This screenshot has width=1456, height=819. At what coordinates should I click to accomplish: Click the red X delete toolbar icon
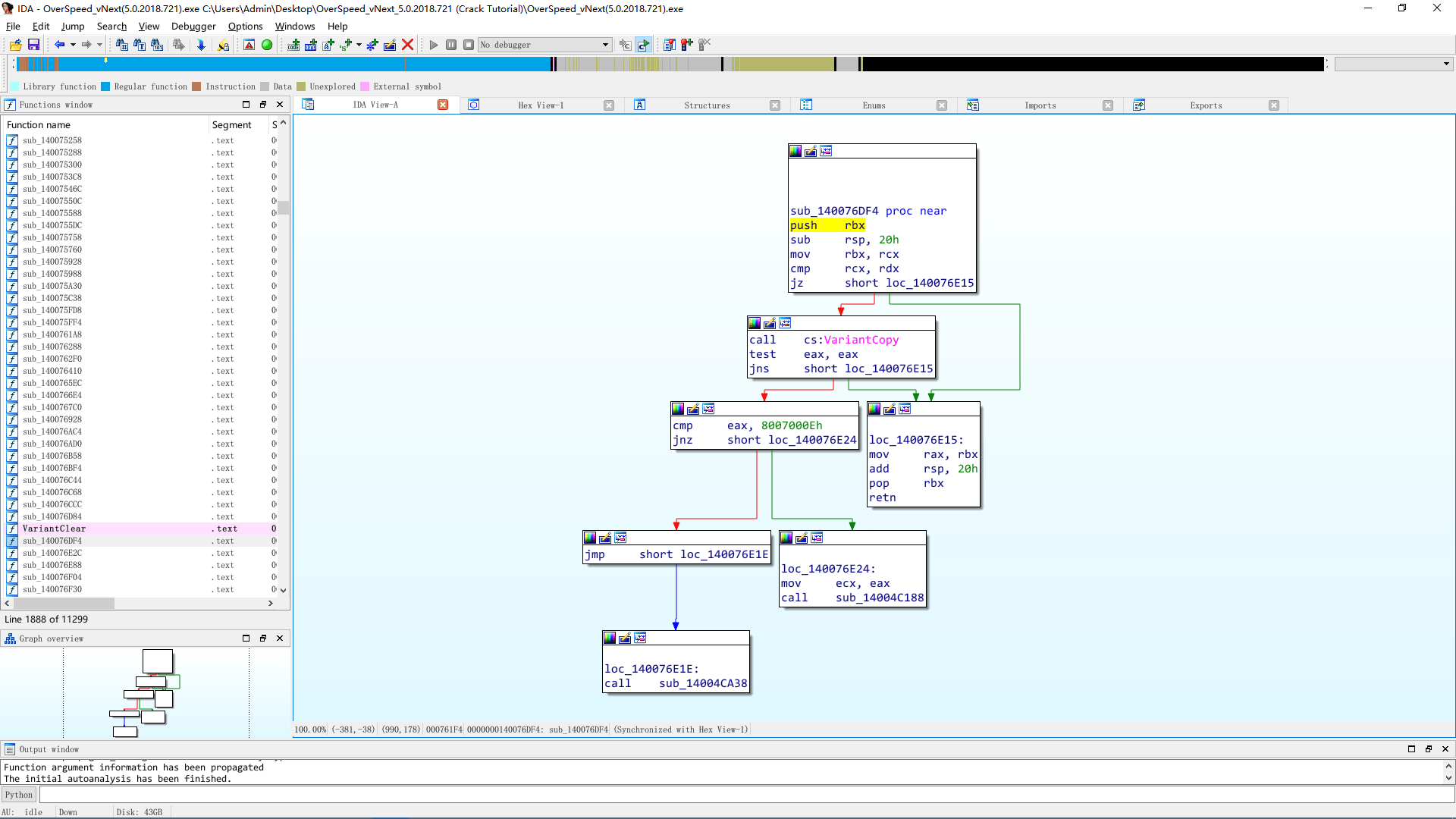[x=407, y=45]
